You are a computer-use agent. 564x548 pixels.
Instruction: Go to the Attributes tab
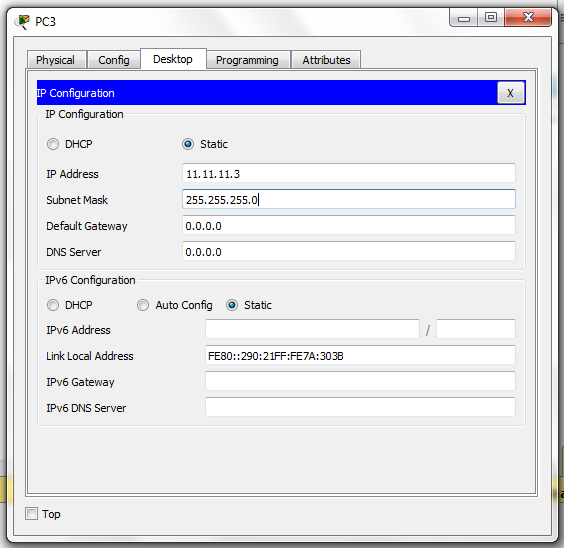tap(326, 60)
